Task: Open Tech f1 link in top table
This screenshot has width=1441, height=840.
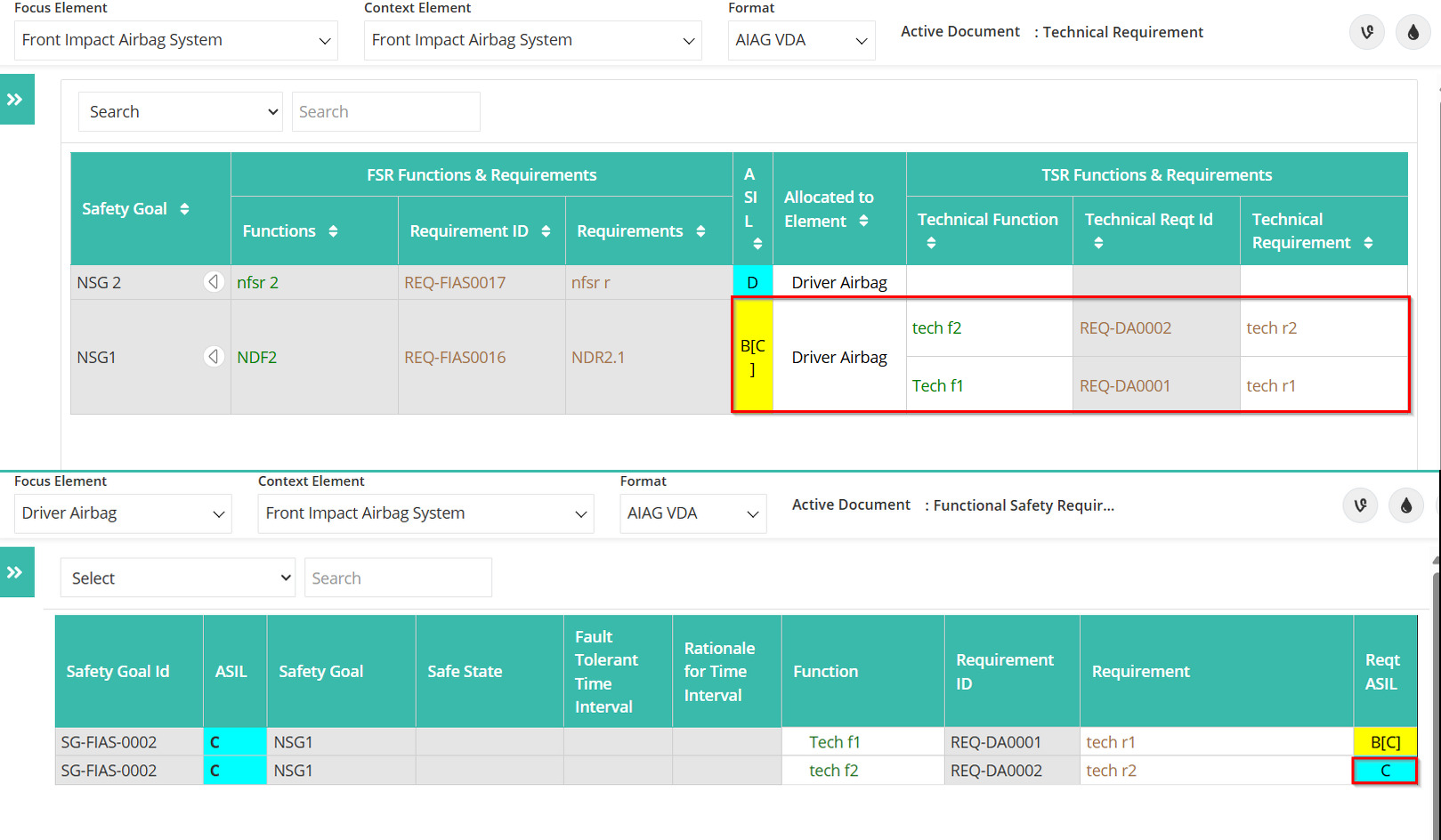Action: [937, 385]
